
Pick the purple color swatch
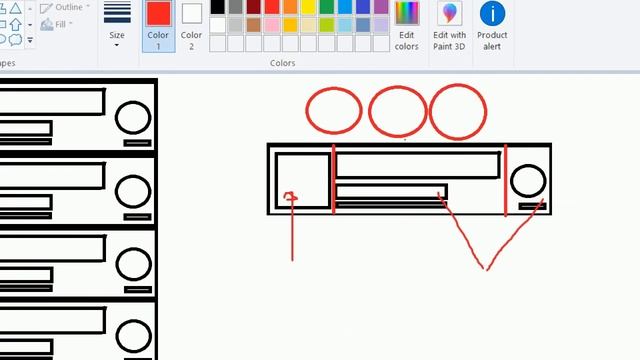(381, 7)
